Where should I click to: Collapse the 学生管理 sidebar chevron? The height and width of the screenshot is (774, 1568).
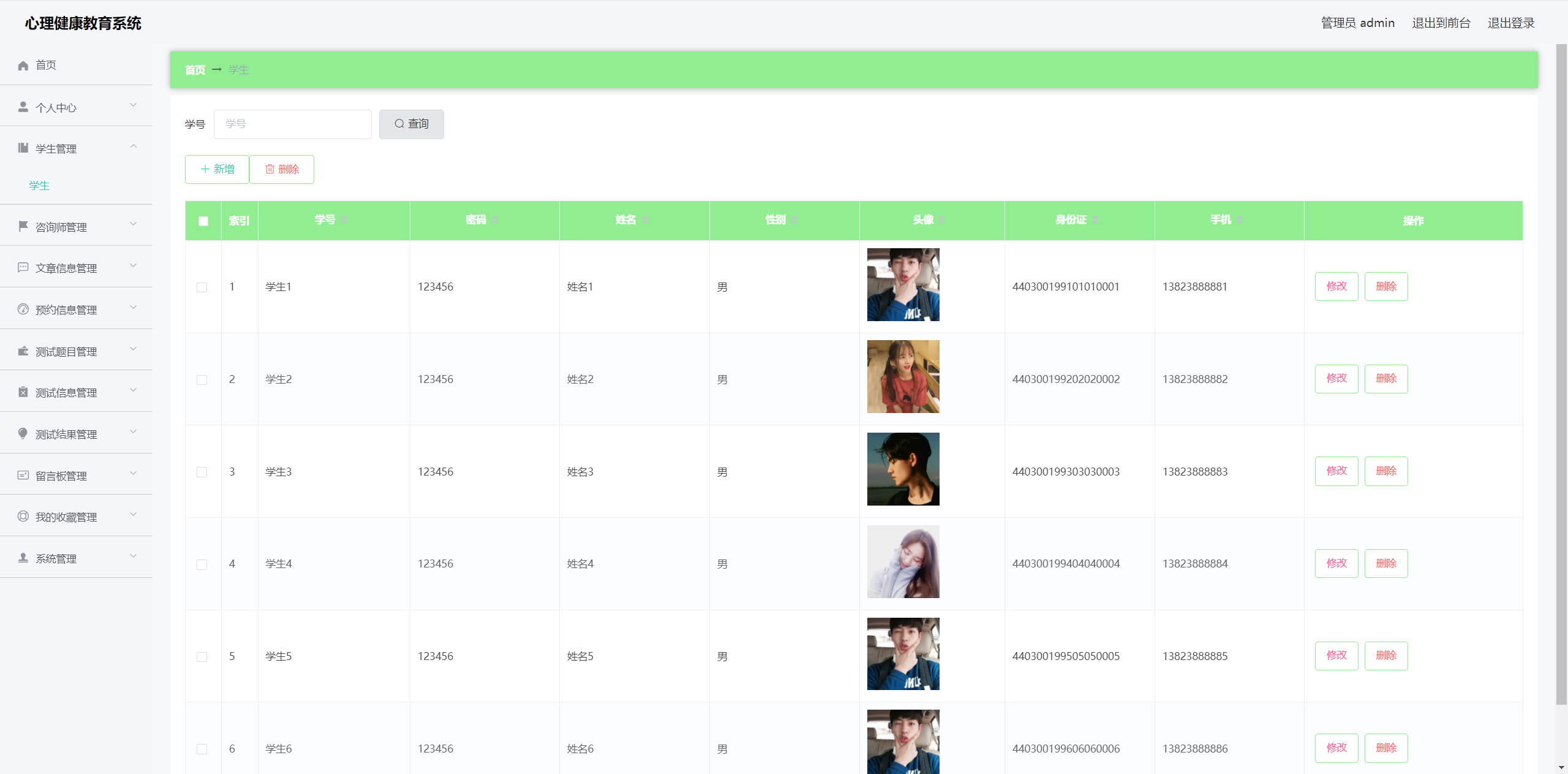tap(134, 146)
